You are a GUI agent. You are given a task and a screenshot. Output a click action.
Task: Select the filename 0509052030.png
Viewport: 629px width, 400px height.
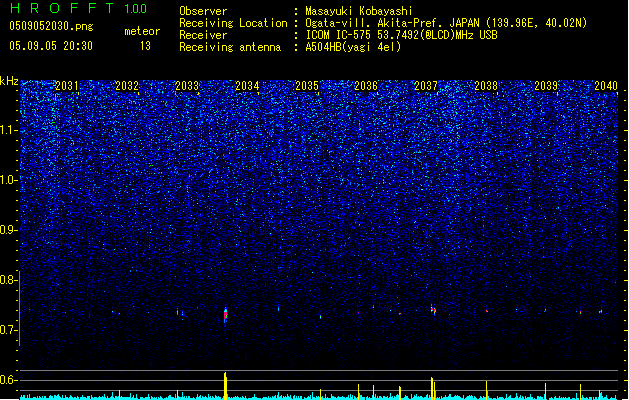coord(51,26)
